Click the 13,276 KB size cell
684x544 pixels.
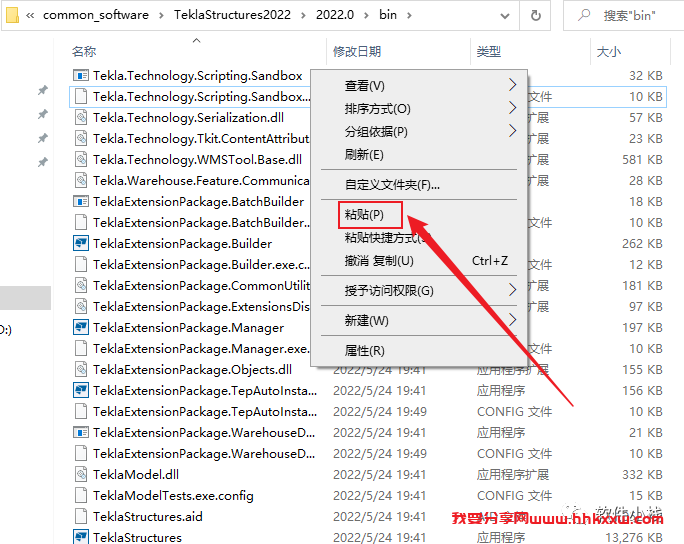click(634, 537)
